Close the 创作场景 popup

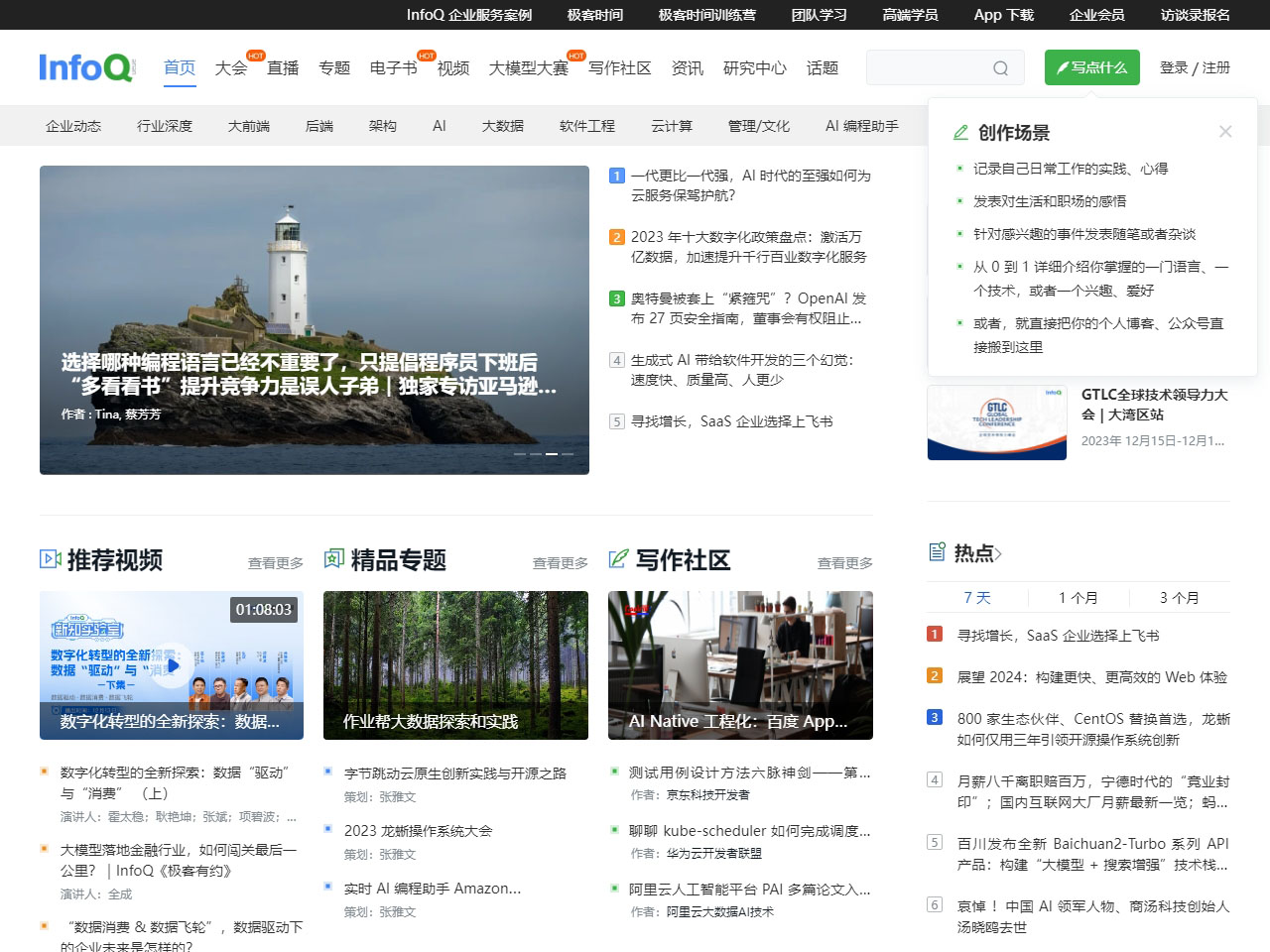coord(1226,131)
